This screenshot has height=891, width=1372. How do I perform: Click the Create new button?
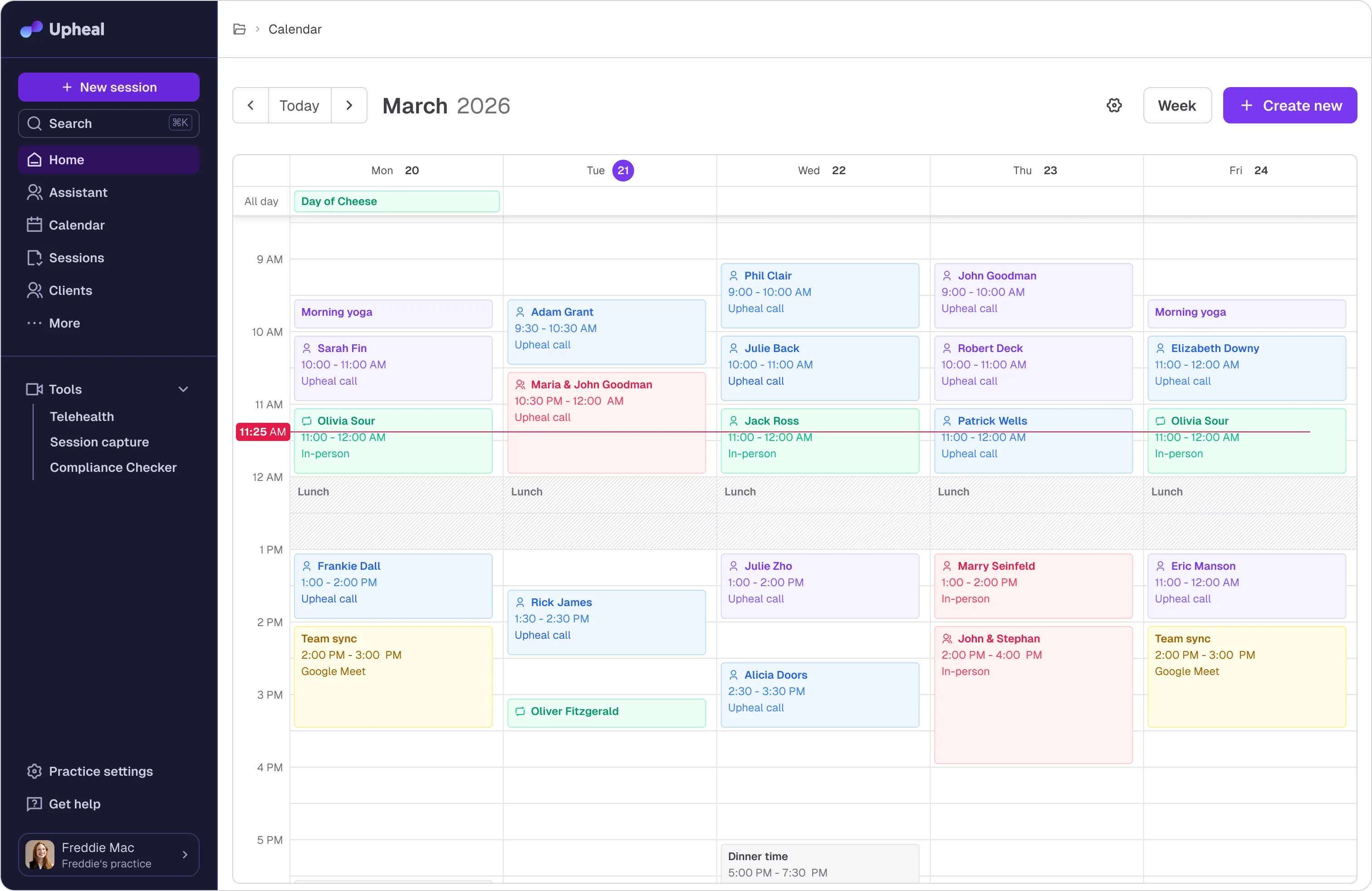click(x=1289, y=105)
